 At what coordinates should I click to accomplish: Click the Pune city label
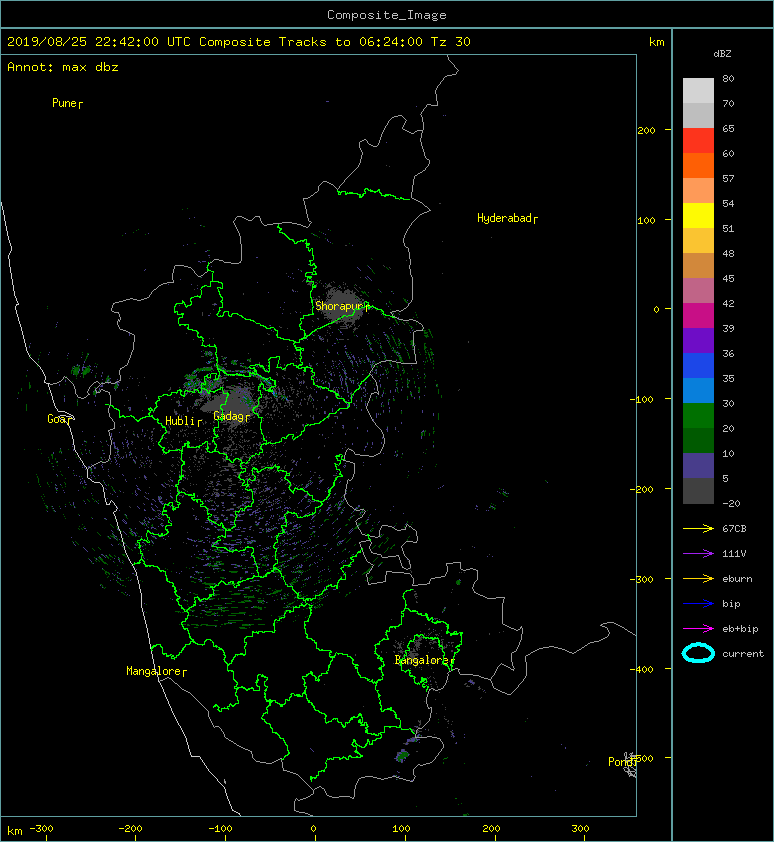65,103
